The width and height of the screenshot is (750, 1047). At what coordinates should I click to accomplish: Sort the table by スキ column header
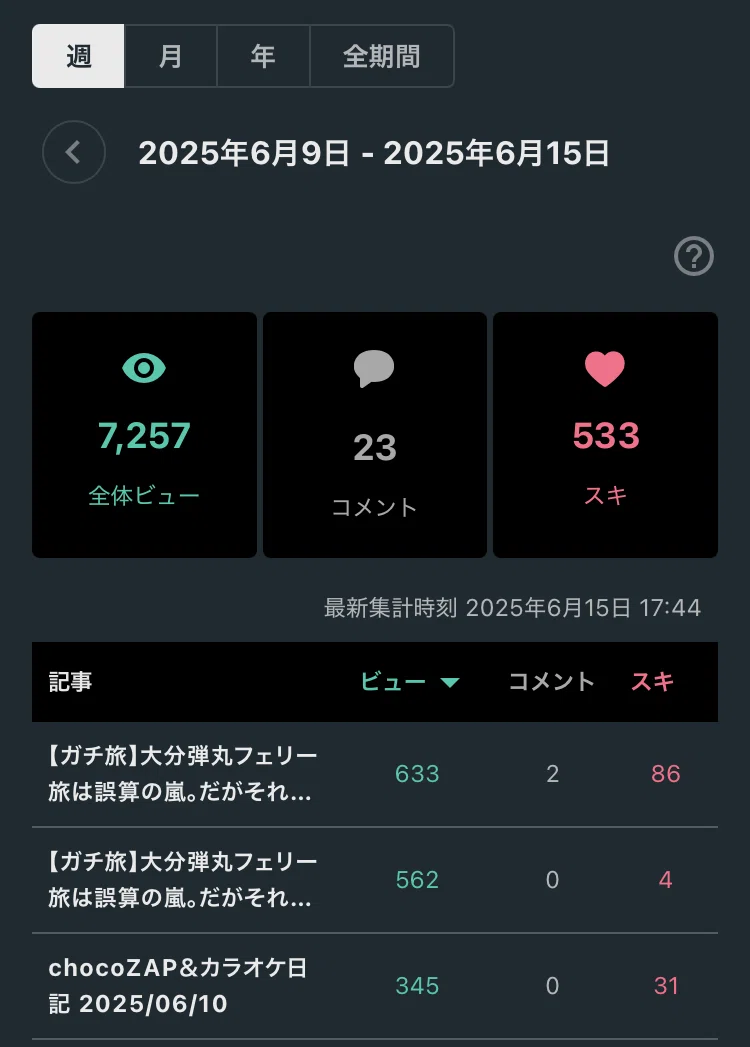(652, 681)
